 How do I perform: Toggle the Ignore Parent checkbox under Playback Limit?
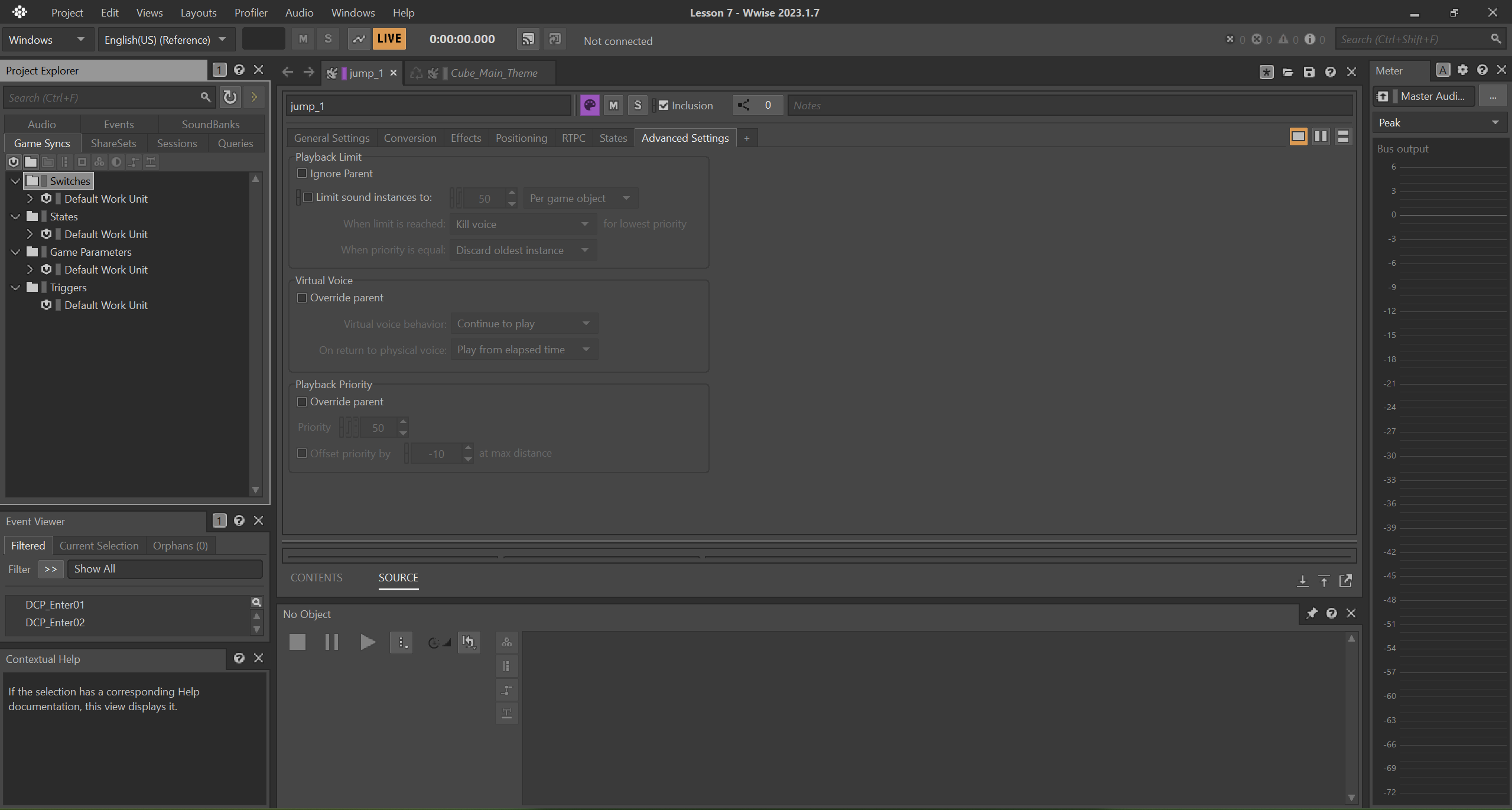point(302,173)
